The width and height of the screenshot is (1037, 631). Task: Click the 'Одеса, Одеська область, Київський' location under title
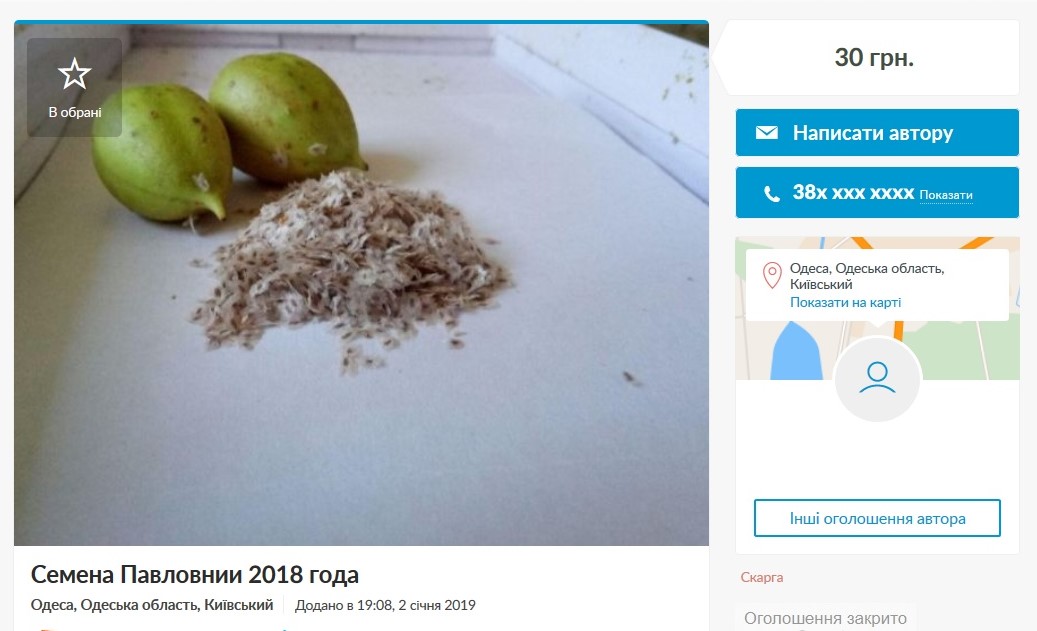[151, 605]
